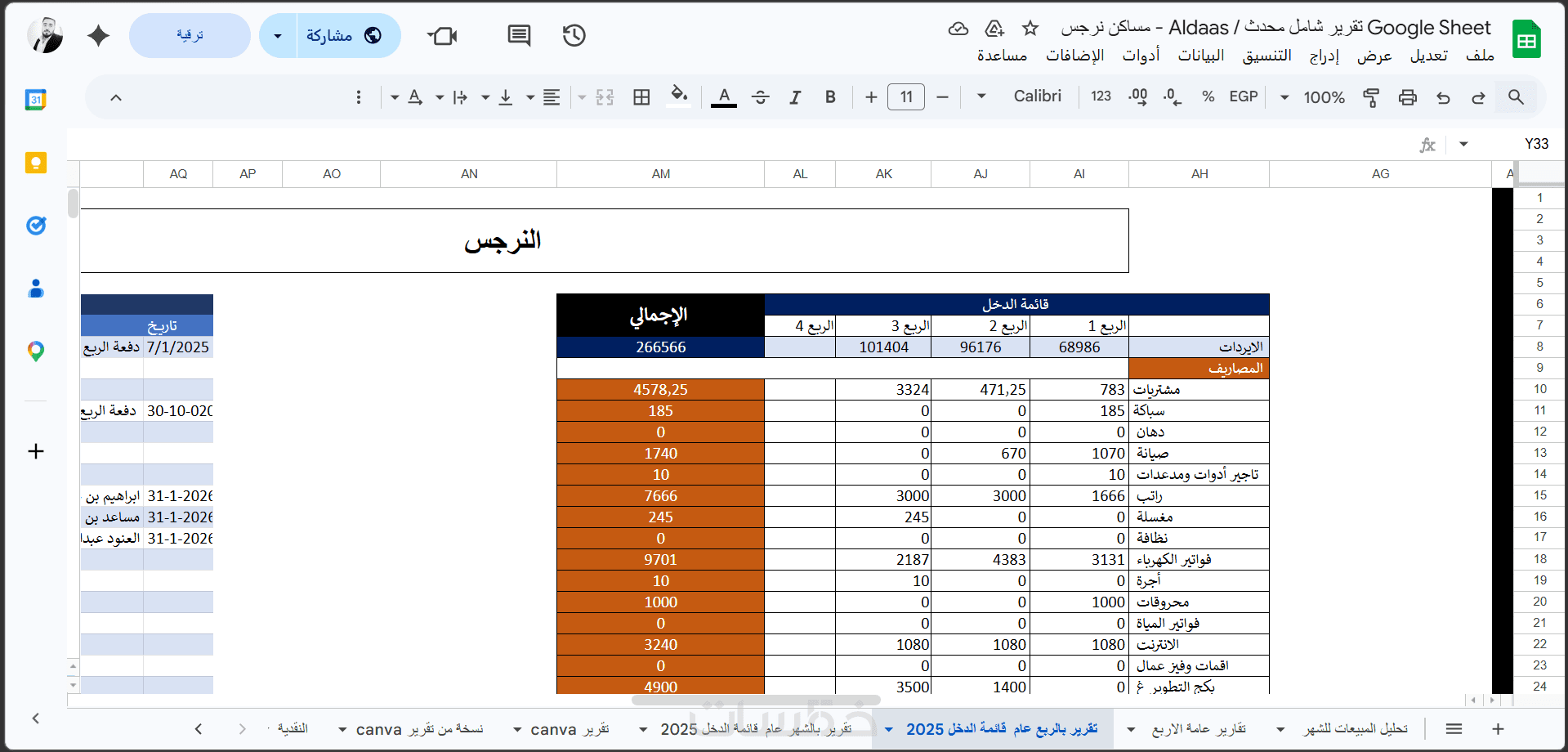Viewport: 1568px width, 752px height.
Task: Open the borders tool
Action: (641, 97)
